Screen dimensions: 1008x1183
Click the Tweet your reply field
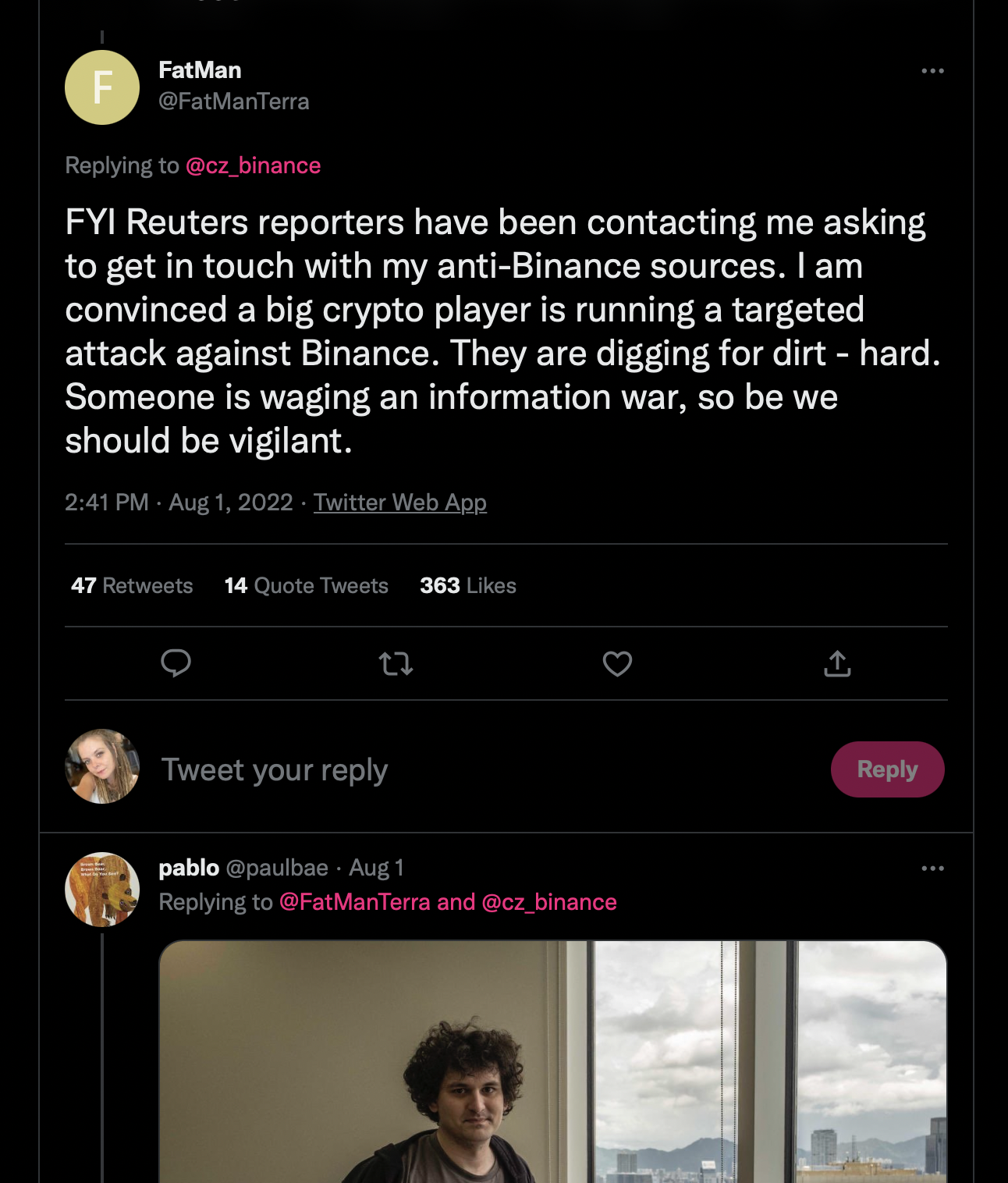coord(484,769)
